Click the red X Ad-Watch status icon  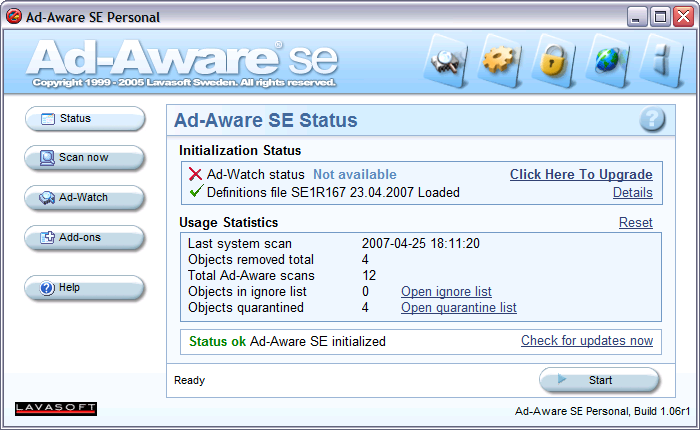195,174
